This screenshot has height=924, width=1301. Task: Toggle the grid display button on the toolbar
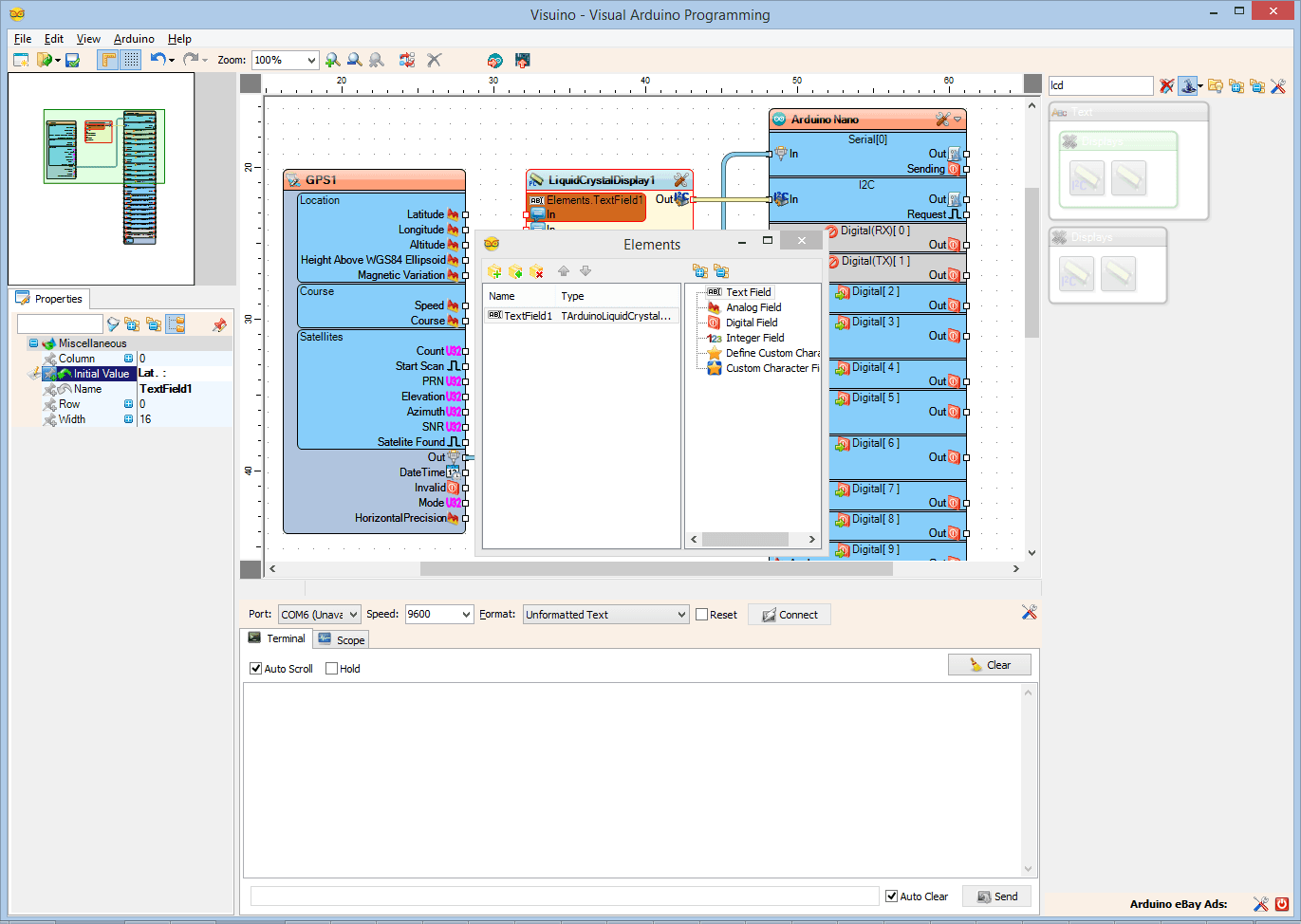pyautogui.click(x=131, y=59)
